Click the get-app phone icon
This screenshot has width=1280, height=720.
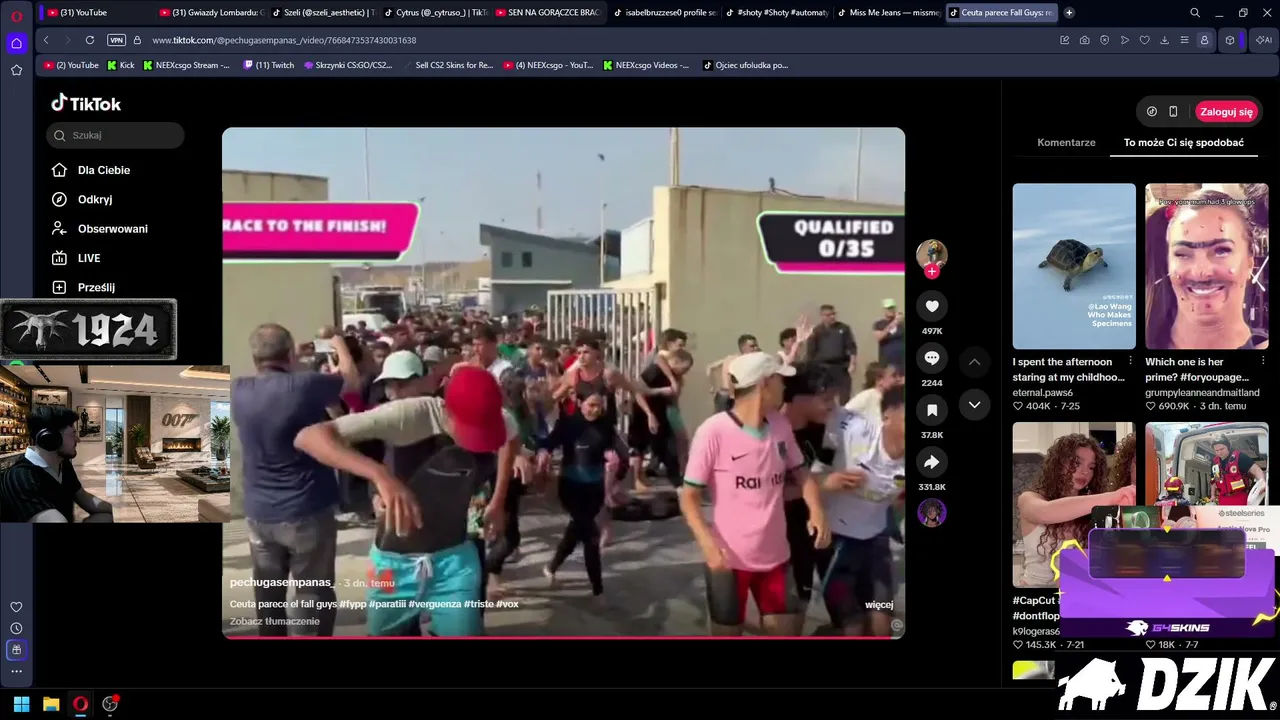(1173, 112)
